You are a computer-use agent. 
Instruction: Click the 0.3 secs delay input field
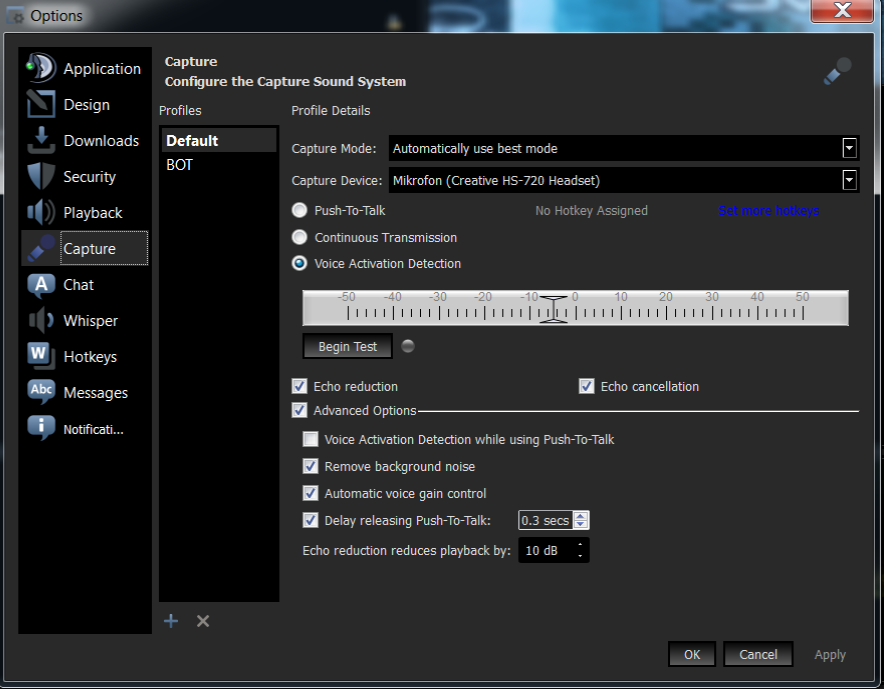point(545,520)
